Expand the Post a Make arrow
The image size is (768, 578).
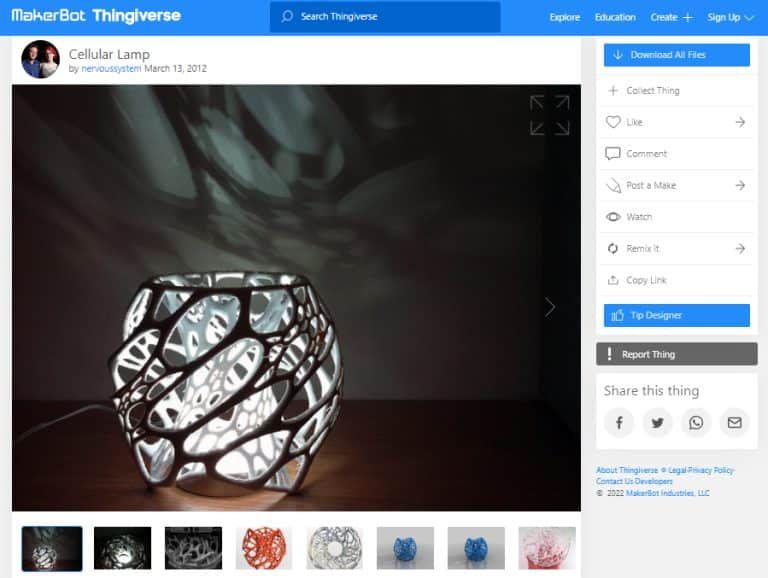pyautogui.click(x=740, y=185)
